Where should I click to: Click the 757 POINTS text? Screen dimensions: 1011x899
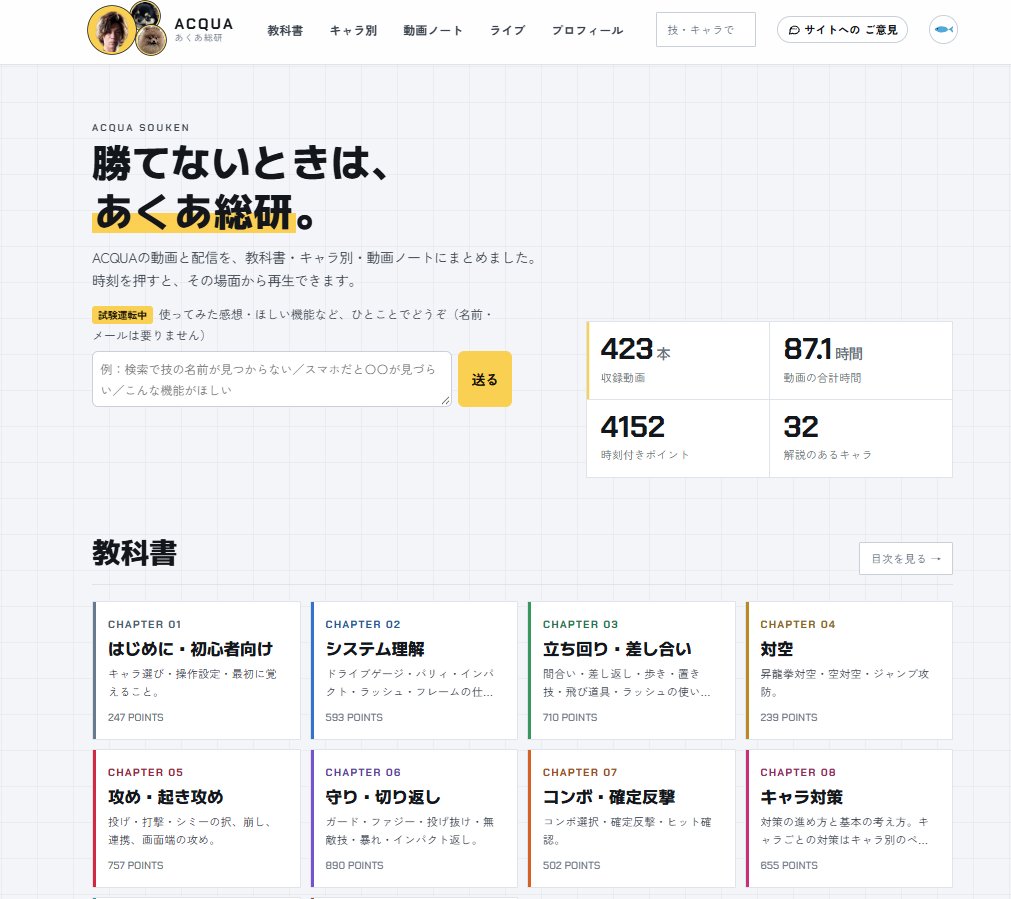(135, 865)
